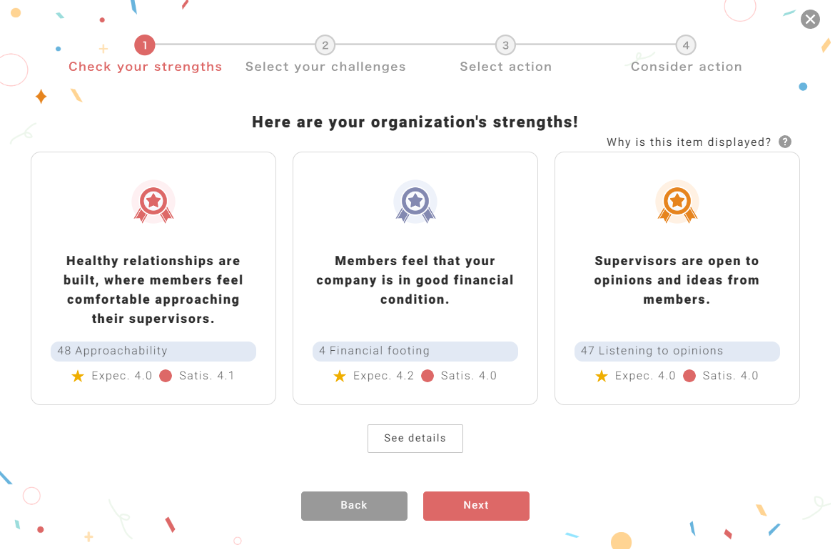Open 'Why is this item displayed?' link
Viewport: 831px width, 549px height.
point(689,142)
